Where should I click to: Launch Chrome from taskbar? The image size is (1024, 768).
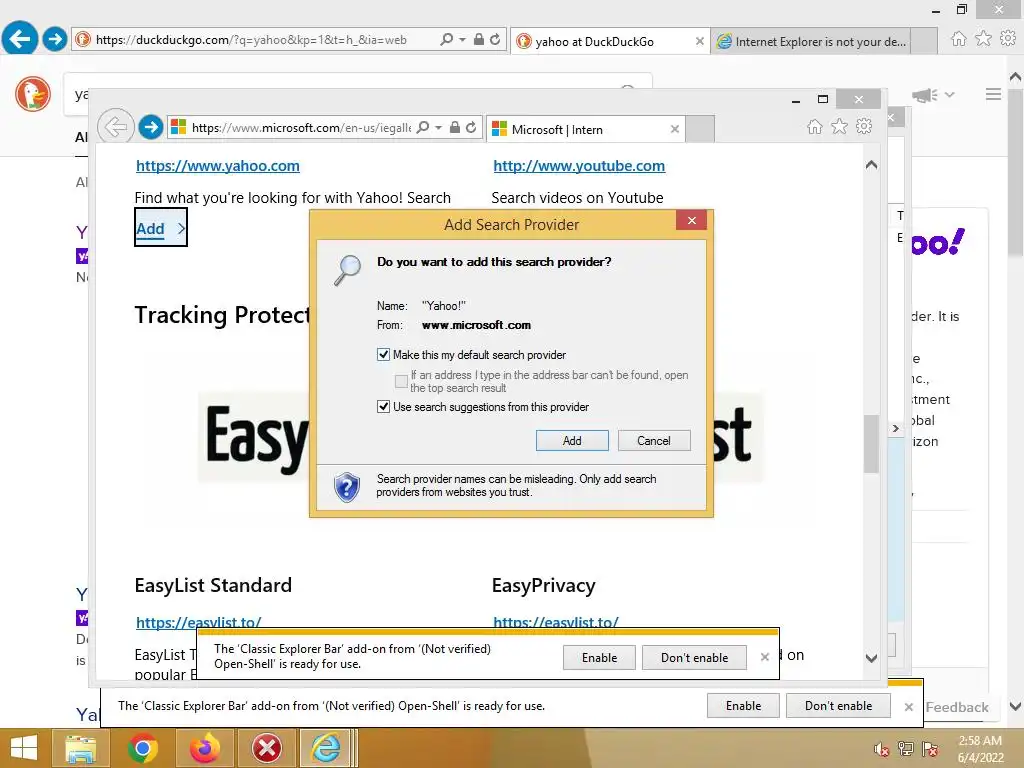(x=143, y=748)
